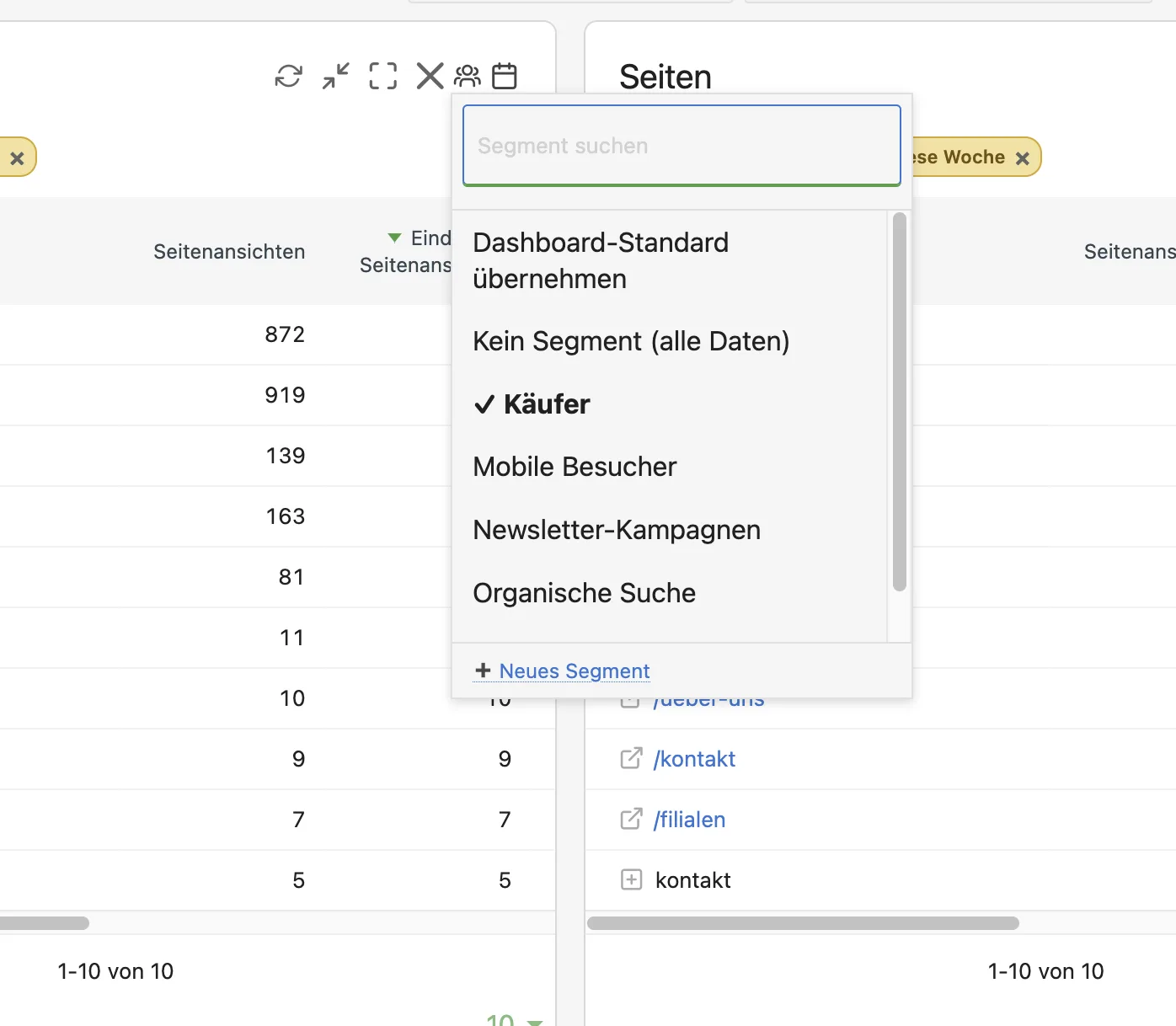Remove the widget with the X icon

[430, 76]
